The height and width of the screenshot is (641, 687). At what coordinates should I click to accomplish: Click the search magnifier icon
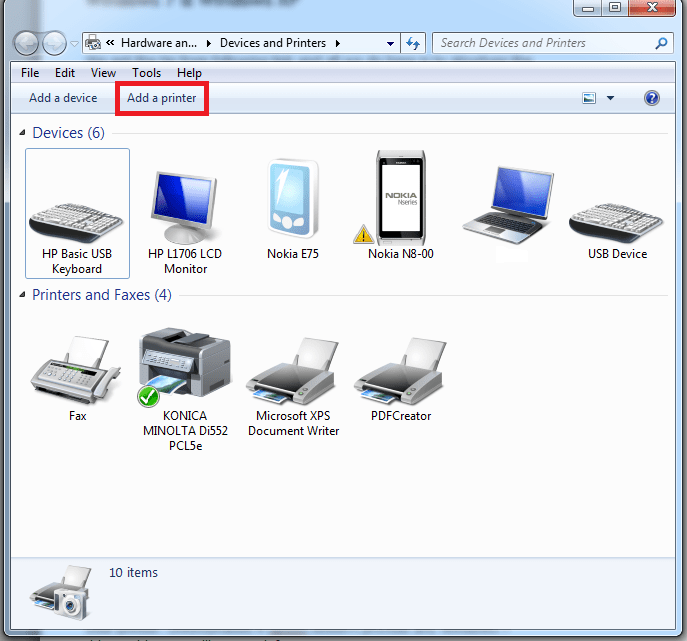661,43
